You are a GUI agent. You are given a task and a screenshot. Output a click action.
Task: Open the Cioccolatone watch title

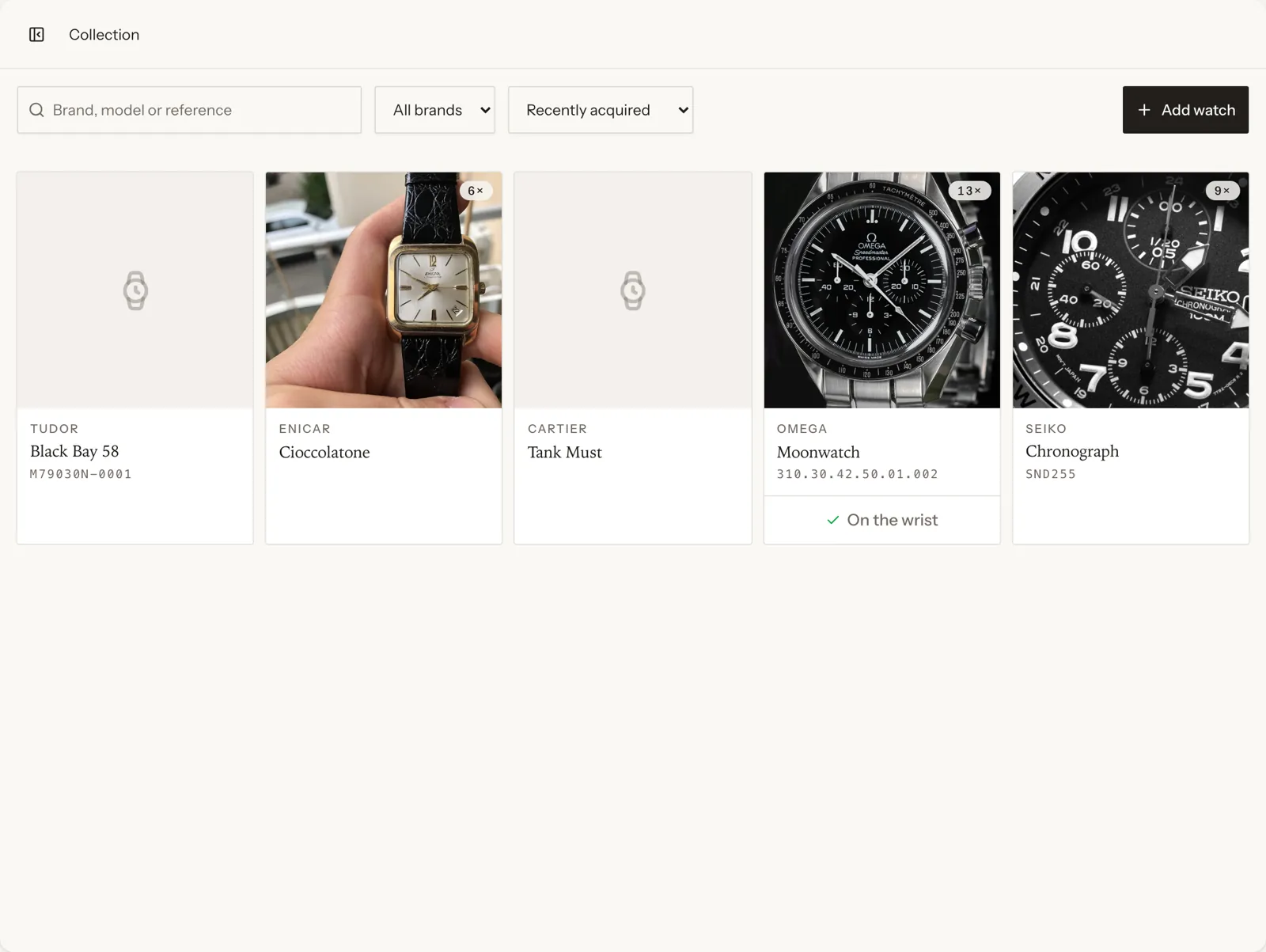[324, 452]
